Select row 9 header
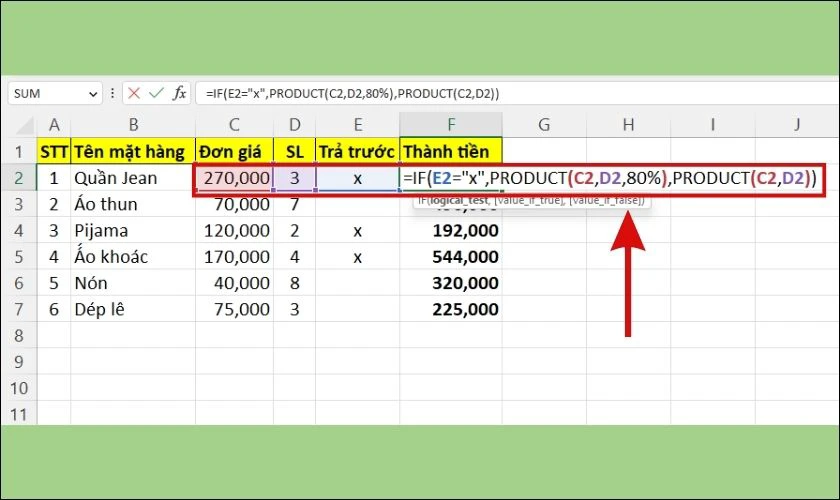This screenshot has width=840, height=500. (19, 362)
